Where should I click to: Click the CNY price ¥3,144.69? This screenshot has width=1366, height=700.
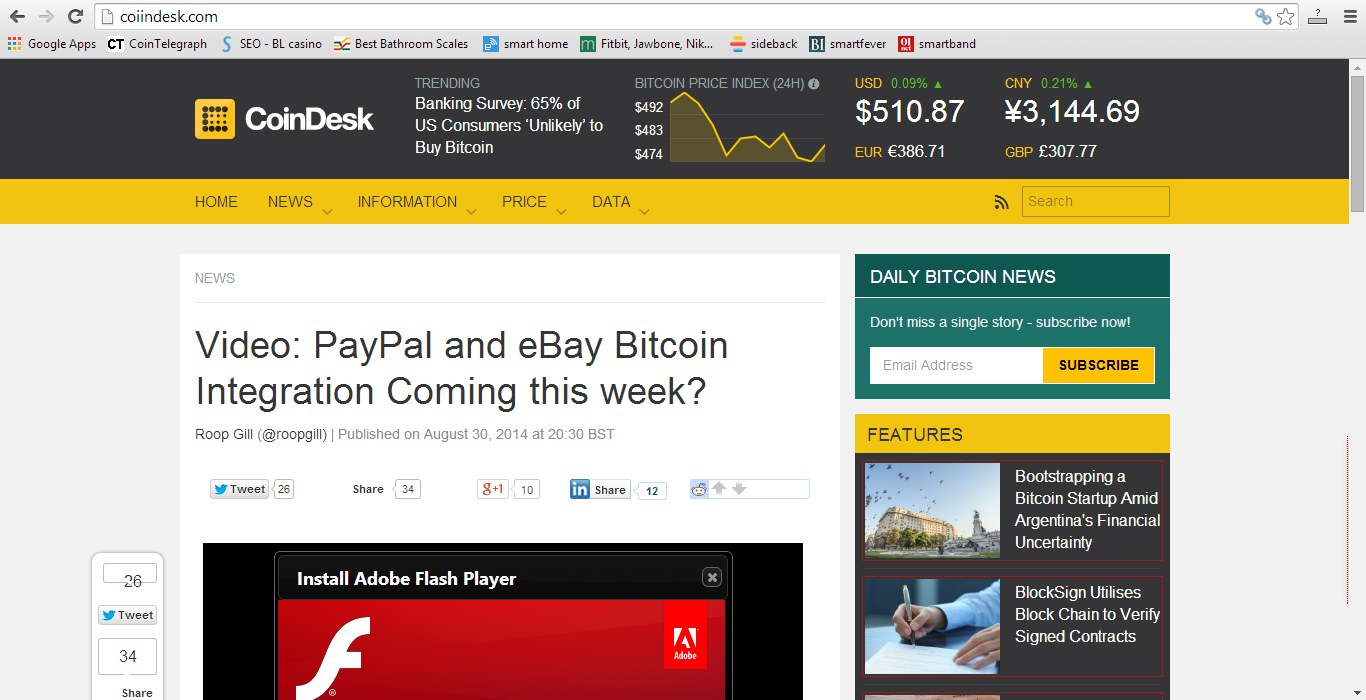[1072, 111]
